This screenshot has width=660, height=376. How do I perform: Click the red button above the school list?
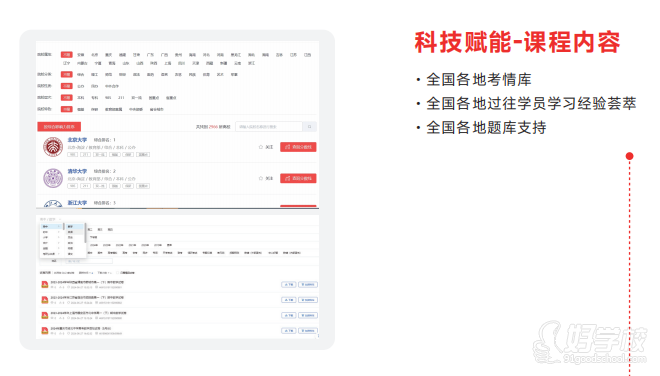pos(59,127)
